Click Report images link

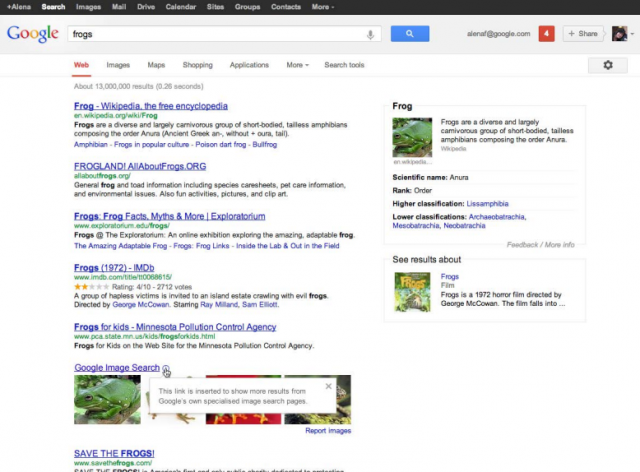328,431
